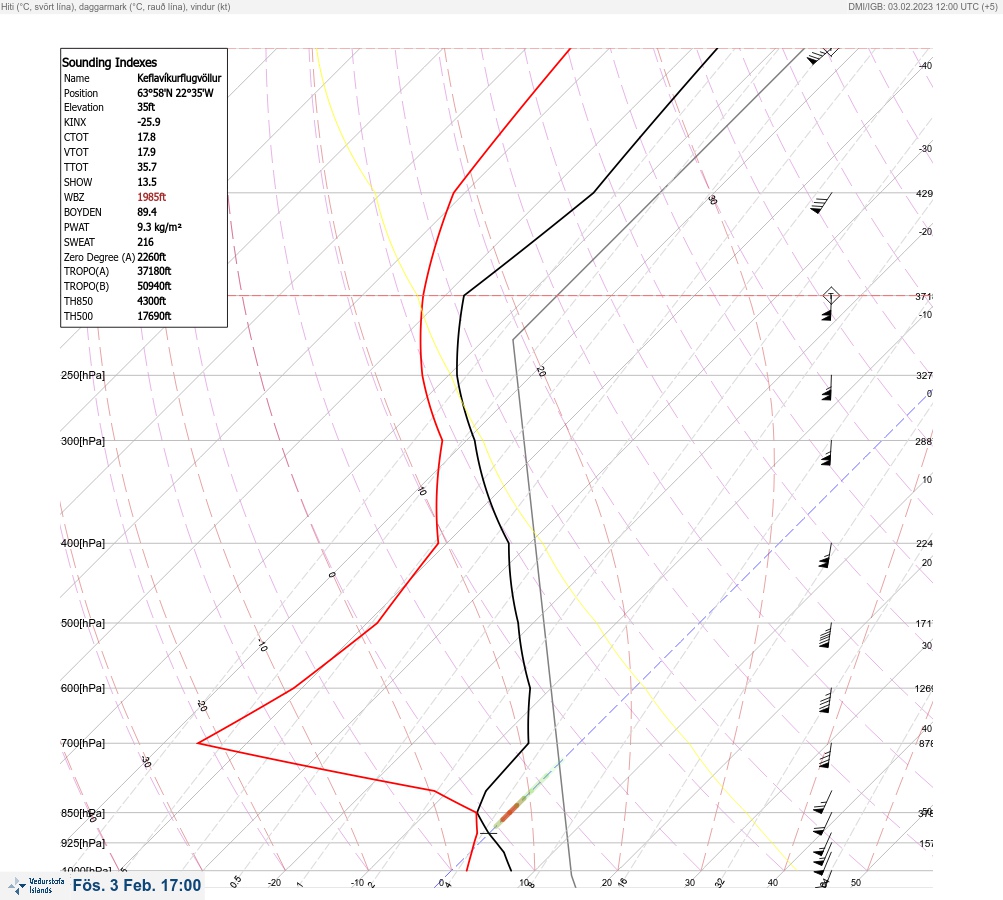Click the wind barb at 700 hPa level
Screen dimensions: 1003x900
click(x=825, y=755)
